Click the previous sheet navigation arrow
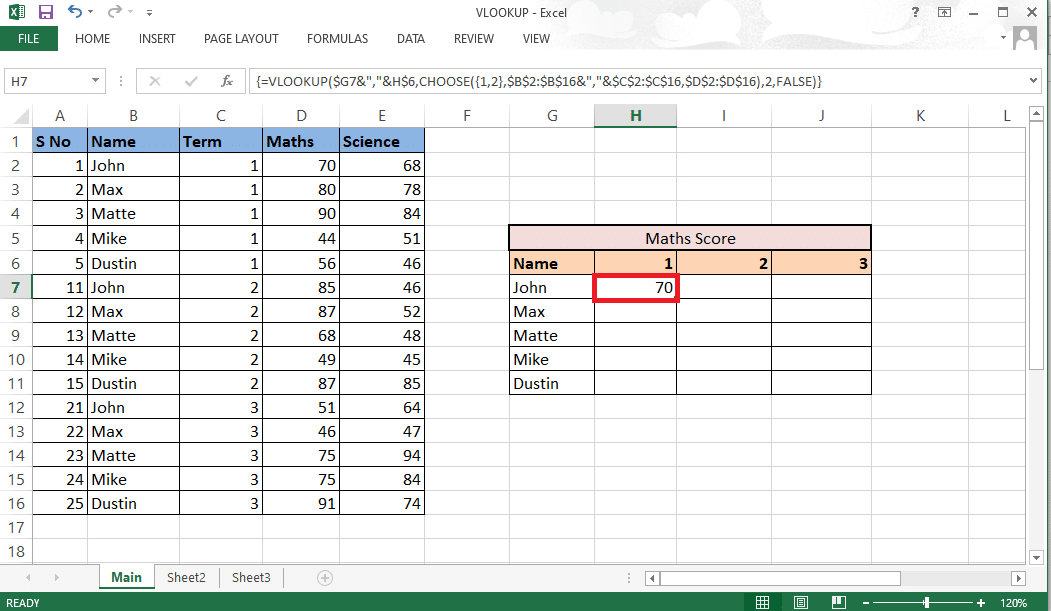This screenshot has width=1051, height=611. pos(28,578)
